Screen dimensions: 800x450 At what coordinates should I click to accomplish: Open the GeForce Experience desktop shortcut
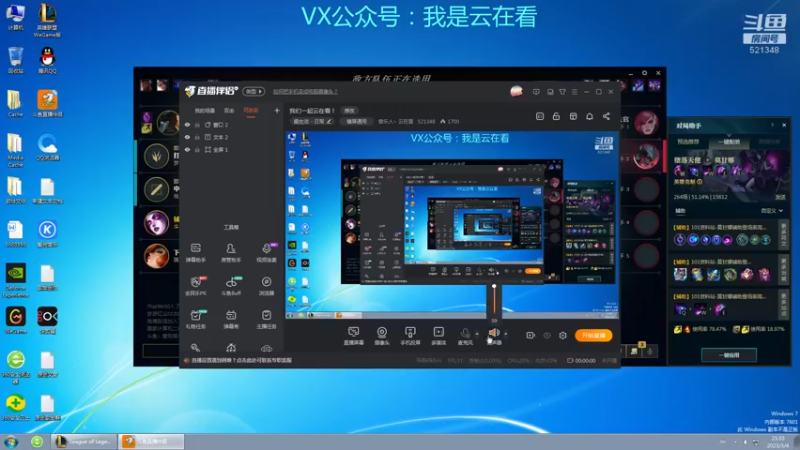coord(16,280)
